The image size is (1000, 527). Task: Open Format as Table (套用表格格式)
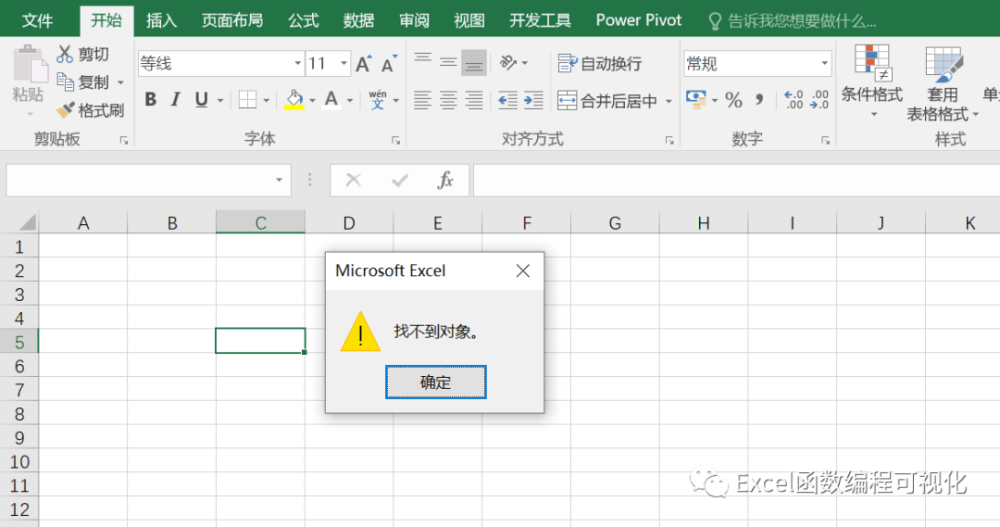(x=943, y=83)
